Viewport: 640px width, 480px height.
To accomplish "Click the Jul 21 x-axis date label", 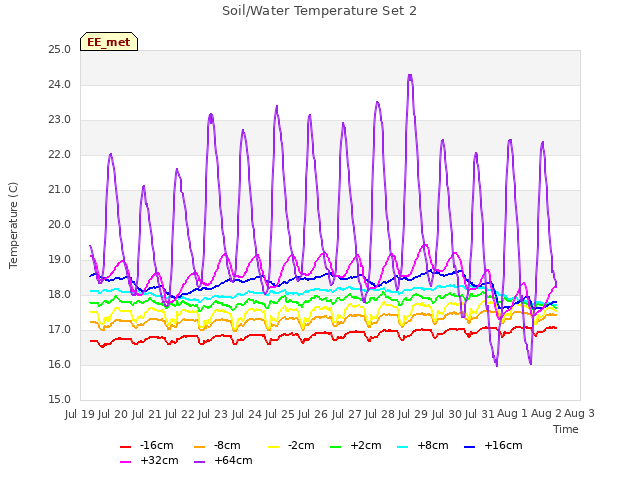I will click(x=147, y=414).
